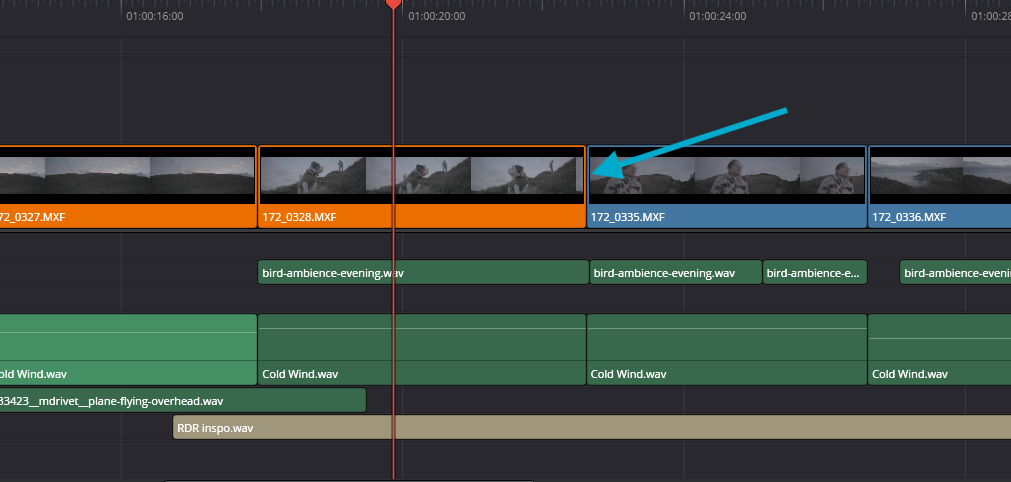Screen dimensions: 1011x482
Task: Select bird-ambience-evening.wav clip below 172_0328.MXF
Action: (x=422, y=272)
